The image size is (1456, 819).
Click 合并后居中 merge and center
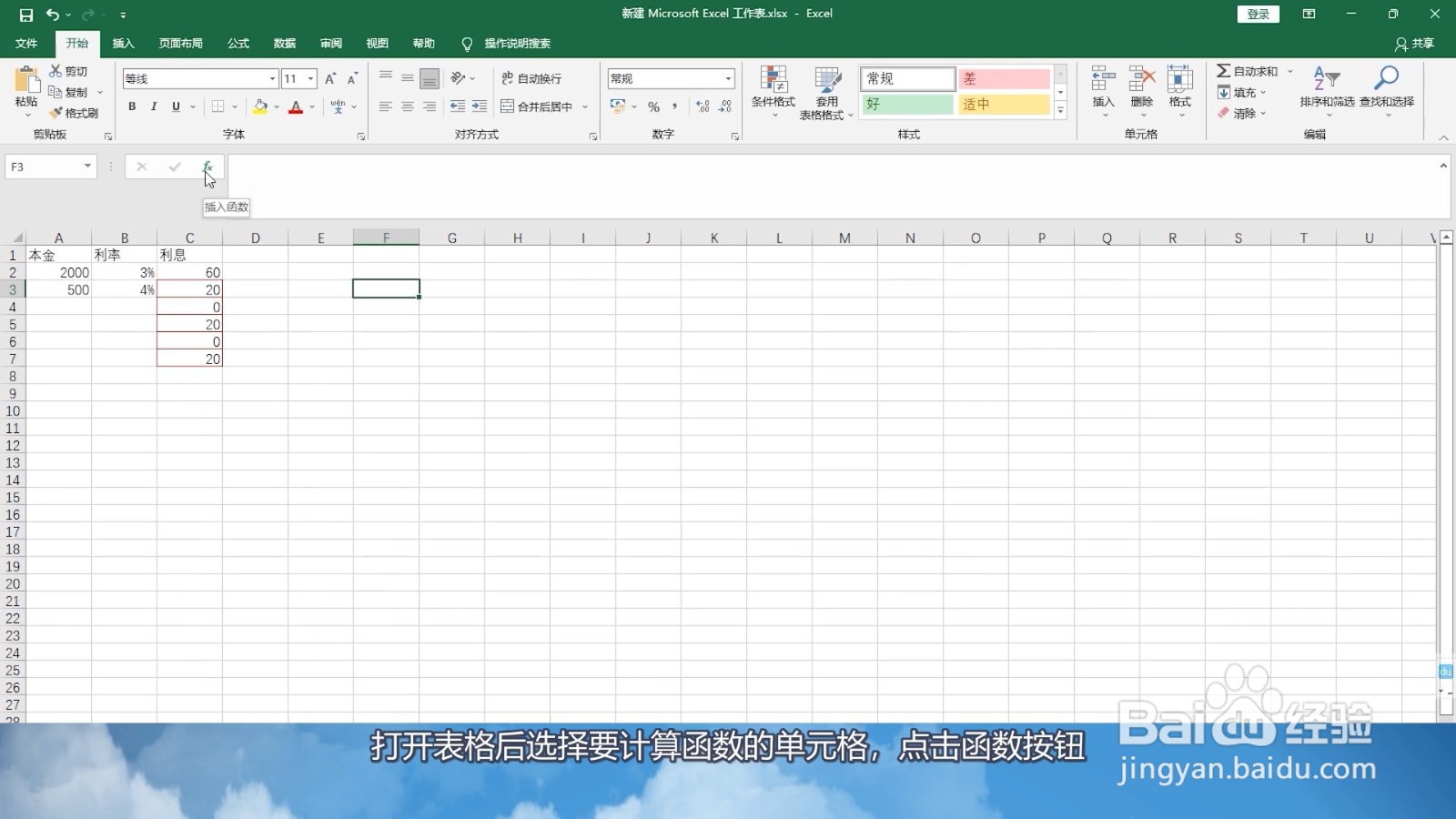(537, 106)
